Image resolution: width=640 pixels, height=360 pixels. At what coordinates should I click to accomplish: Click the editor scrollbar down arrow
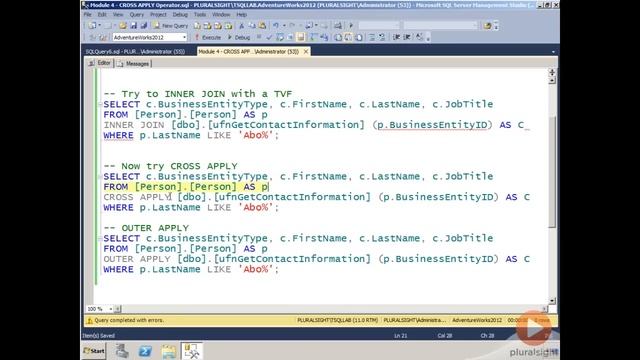pyautogui.click(x=552, y=301)
